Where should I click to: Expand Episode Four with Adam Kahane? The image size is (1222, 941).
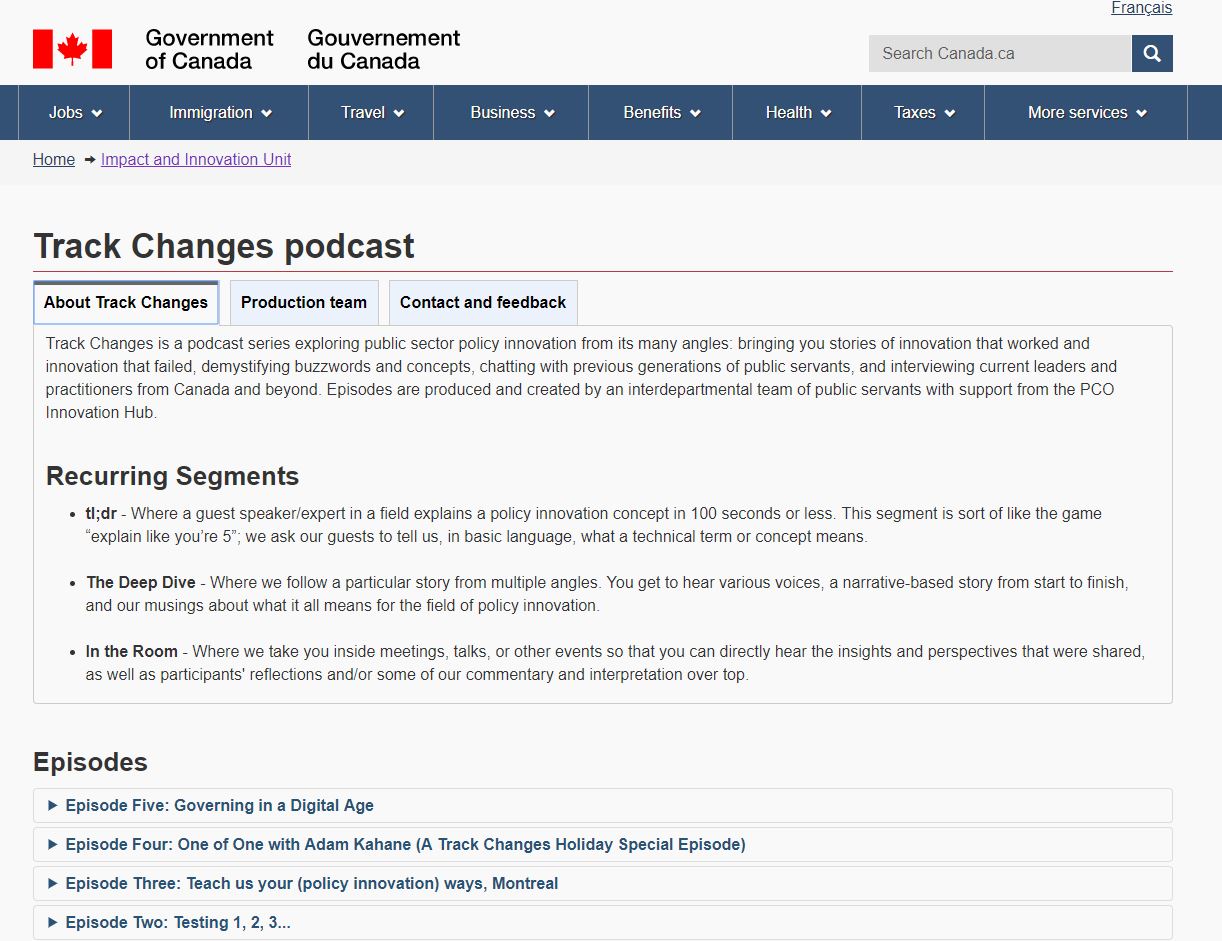pyautogui.click(x=603, y=845)
